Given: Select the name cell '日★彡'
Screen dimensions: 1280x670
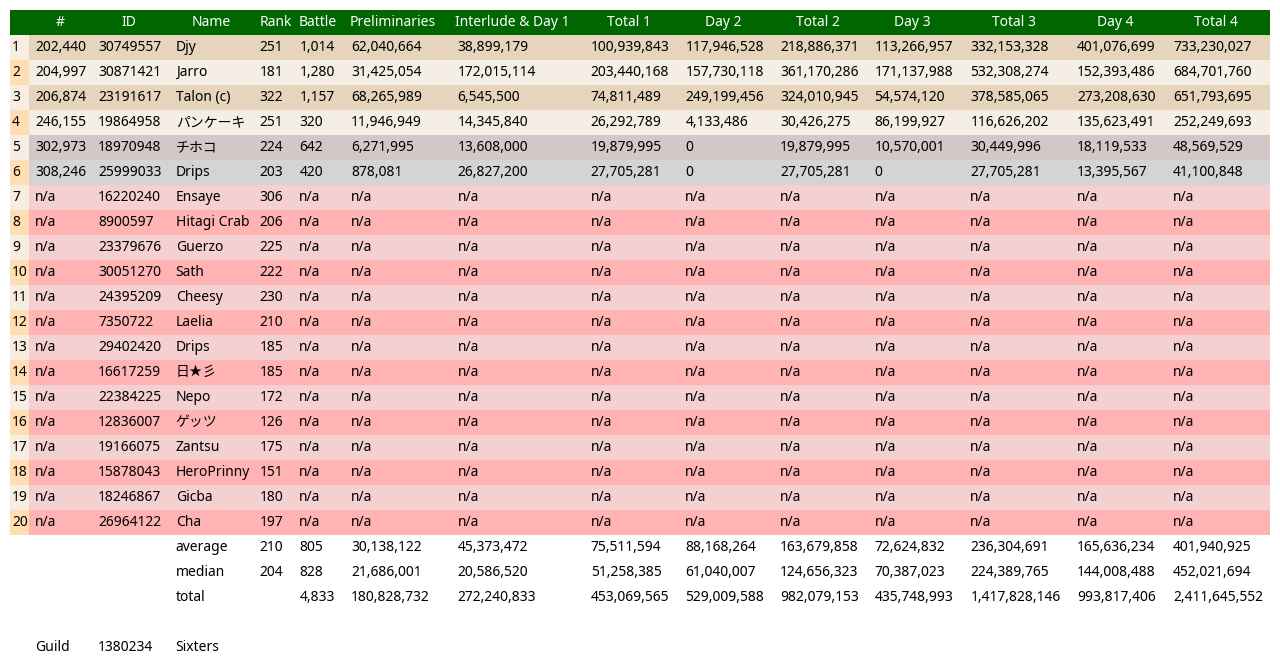Looking at the screenshot, I should [195, 371].
